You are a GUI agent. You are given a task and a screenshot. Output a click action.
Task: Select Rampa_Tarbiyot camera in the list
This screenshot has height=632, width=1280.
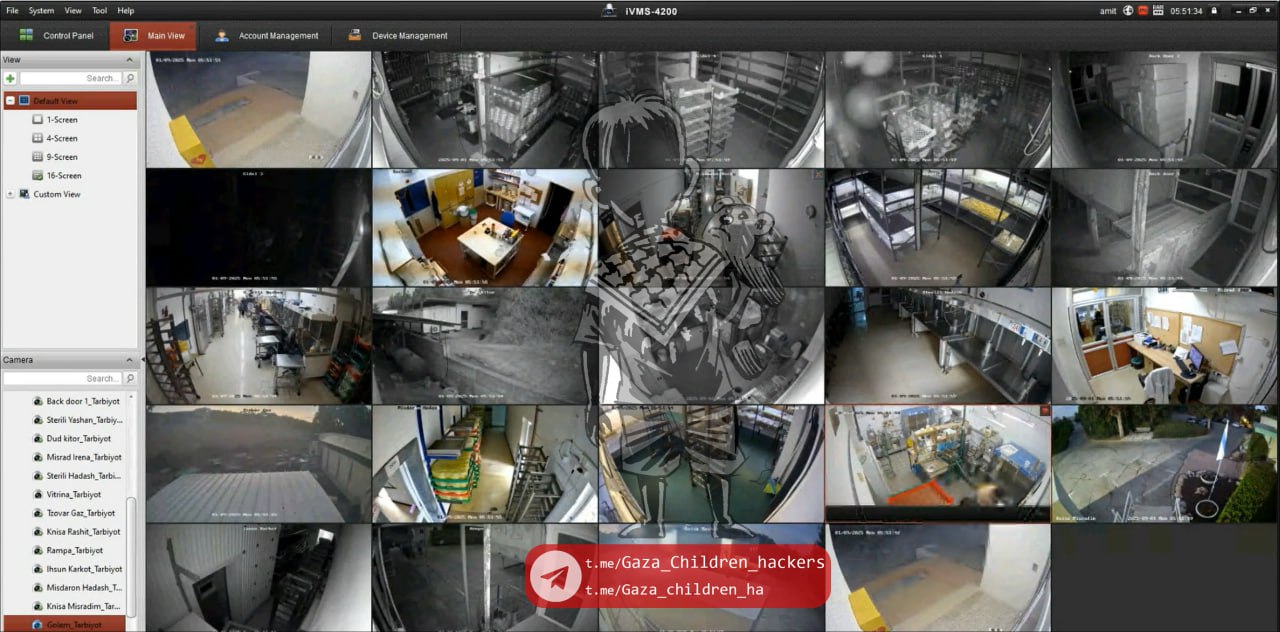(x=74, y=550)
